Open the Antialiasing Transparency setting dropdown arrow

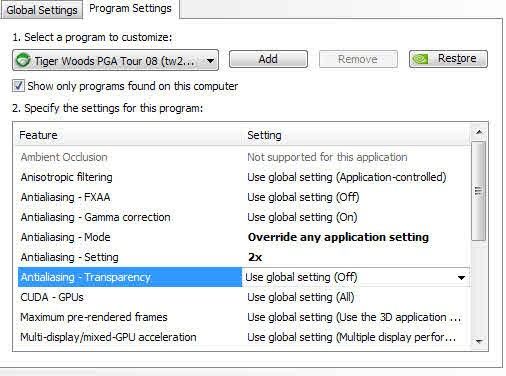point(461,277)
